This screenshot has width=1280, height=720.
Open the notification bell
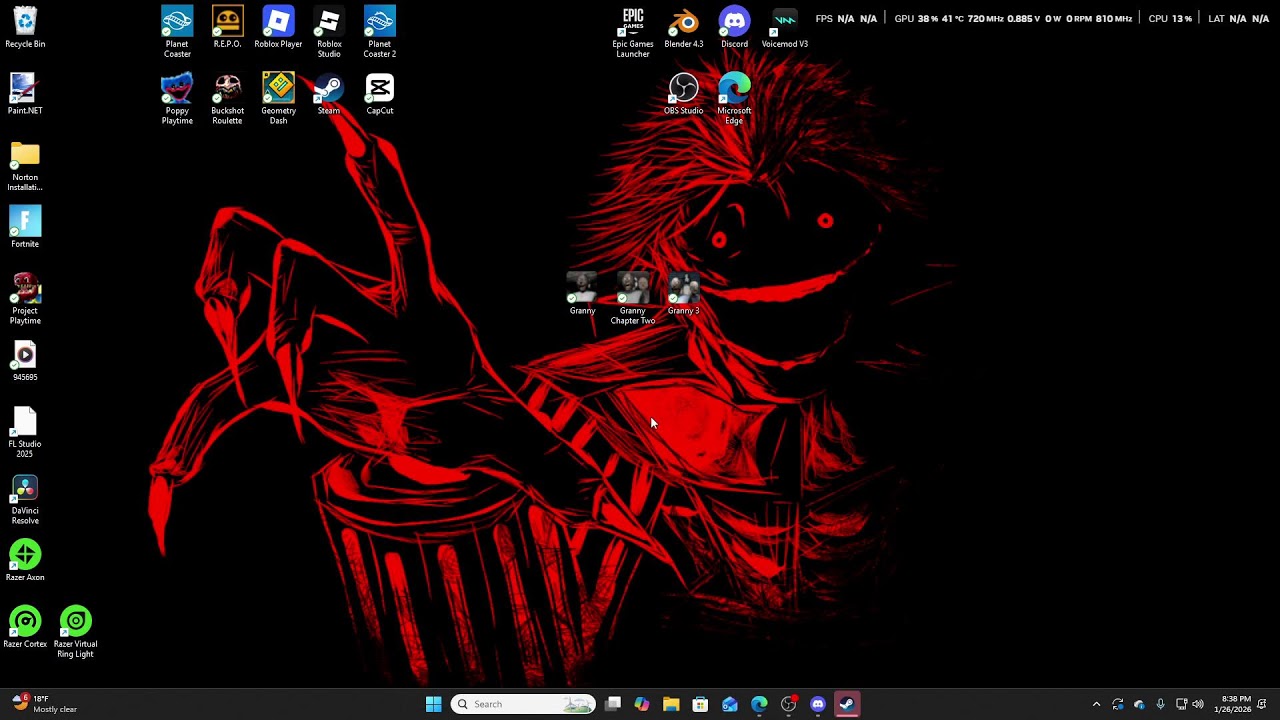(1263, 704)
